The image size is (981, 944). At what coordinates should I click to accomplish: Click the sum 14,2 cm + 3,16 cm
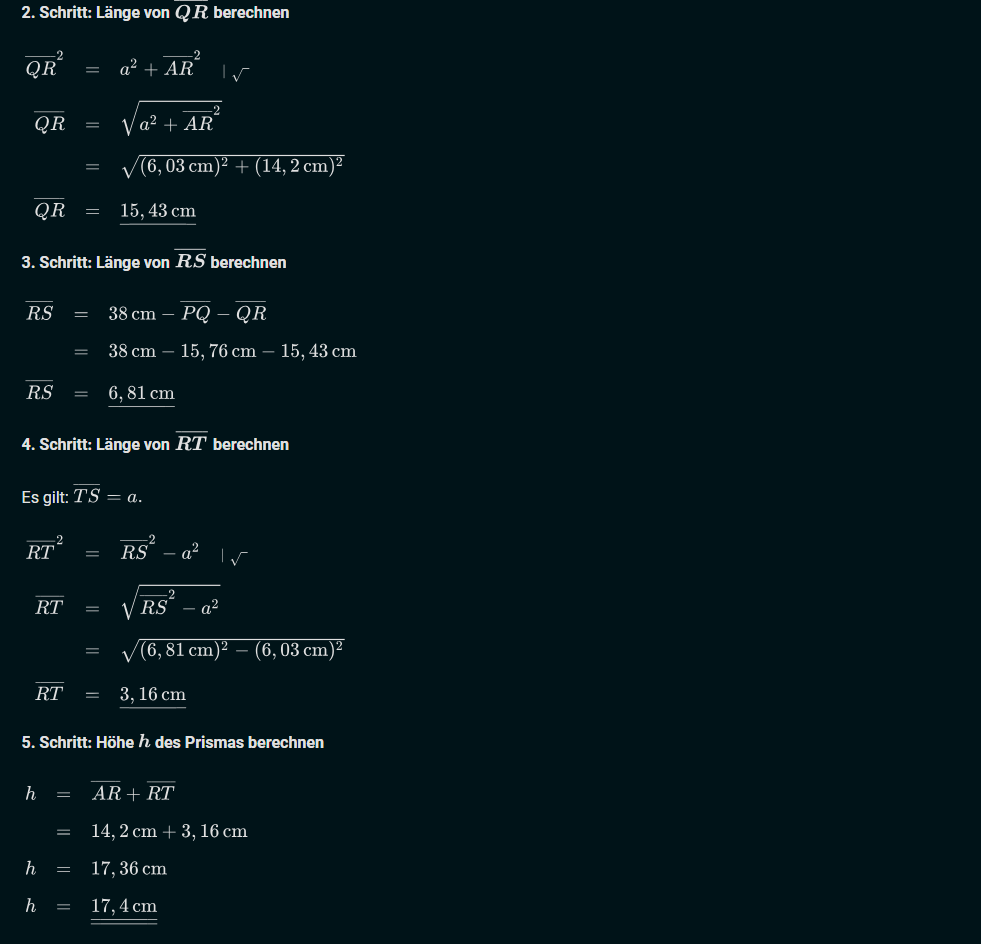coord(169,831)
